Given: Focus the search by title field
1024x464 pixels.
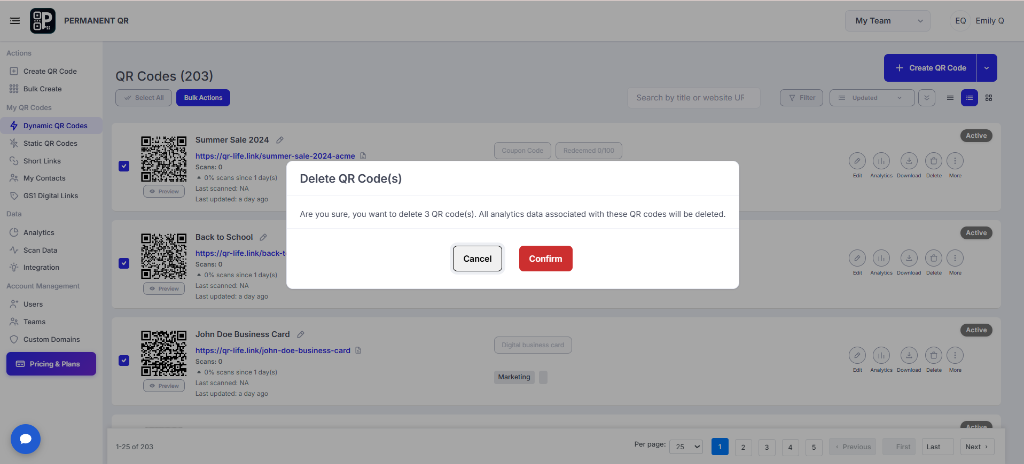Looking at the screenshot, I should pos(694,98).
